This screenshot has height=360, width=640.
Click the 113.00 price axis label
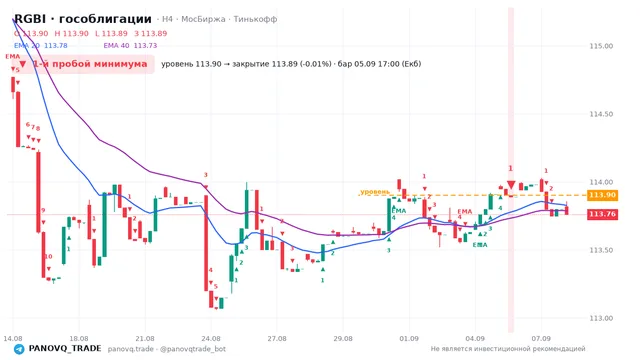[601, 318]
